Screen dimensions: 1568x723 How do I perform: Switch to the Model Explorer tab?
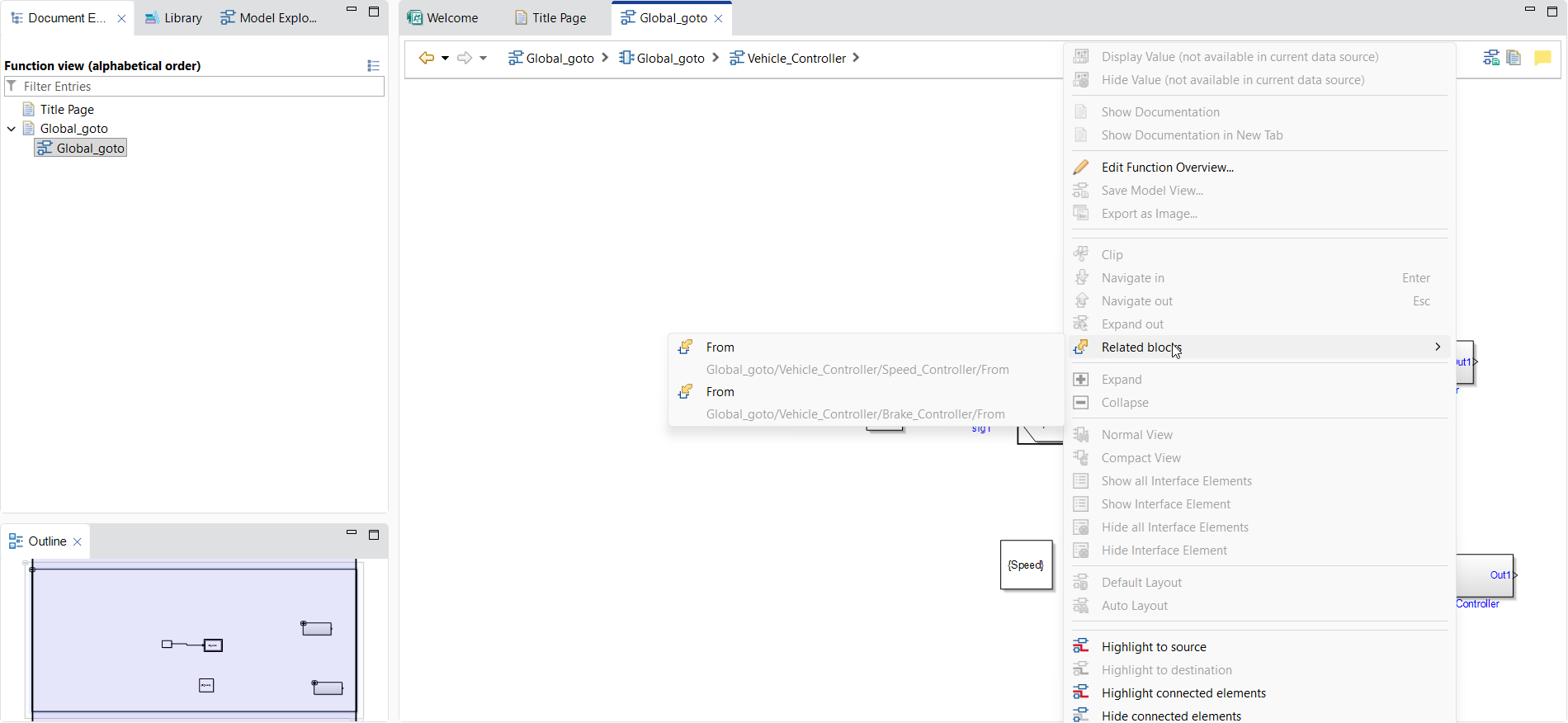(x=269, y=18)
